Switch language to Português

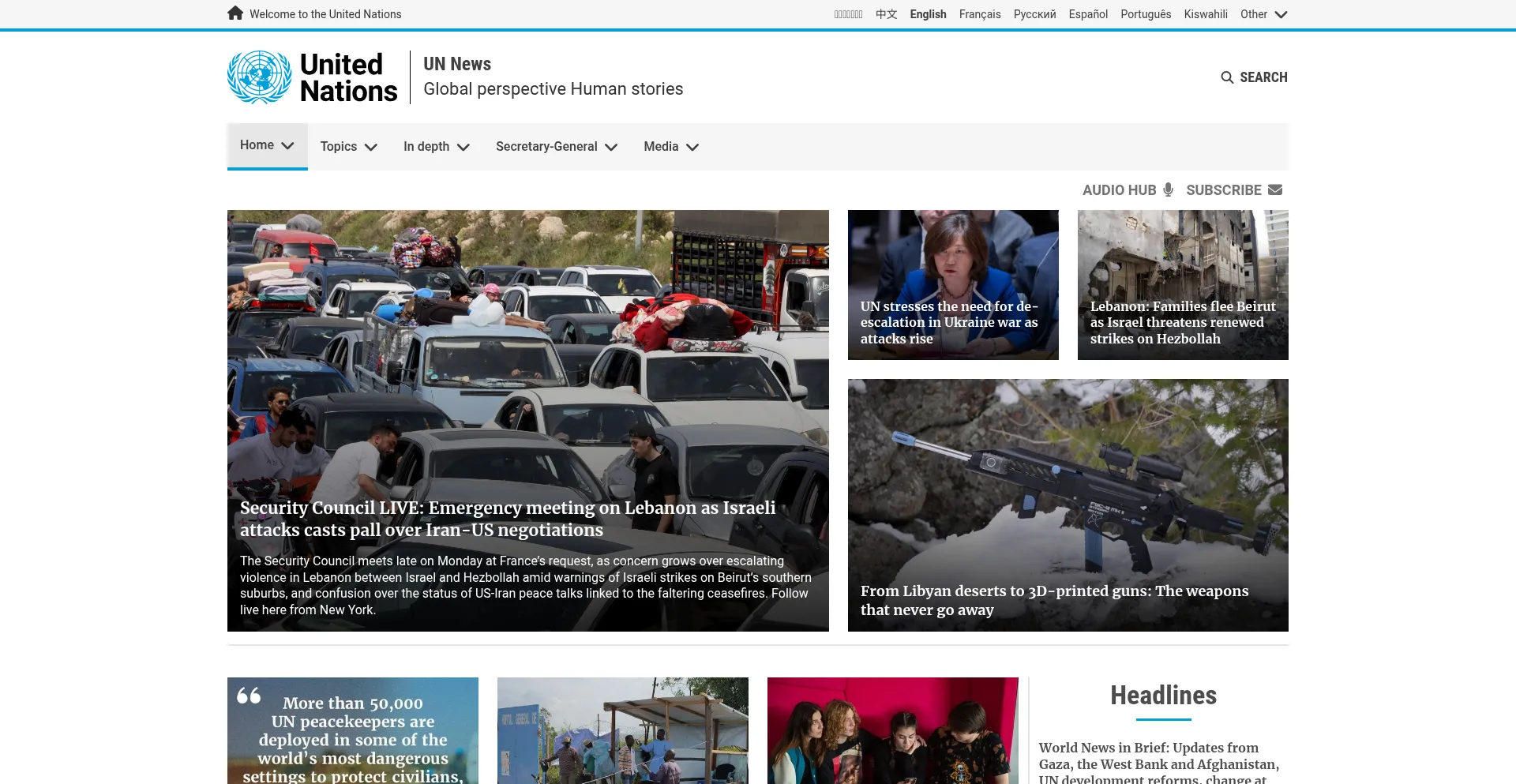pyautogui.click(x=1146, y=14)
